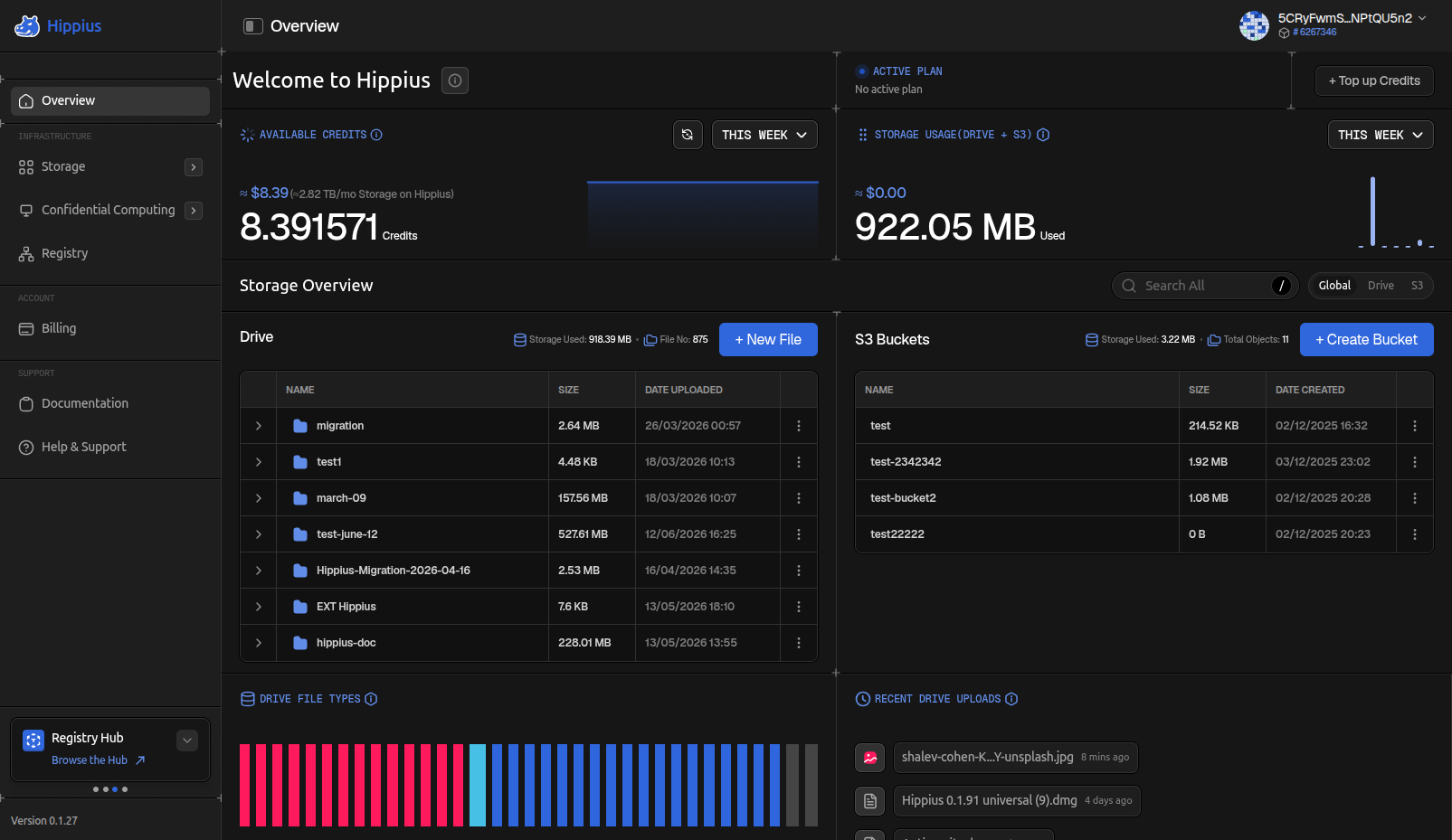Open more options for migration folder
The width and height of the screenshot is (1452, 840).
pyautogui.click(x=799, y=426)
